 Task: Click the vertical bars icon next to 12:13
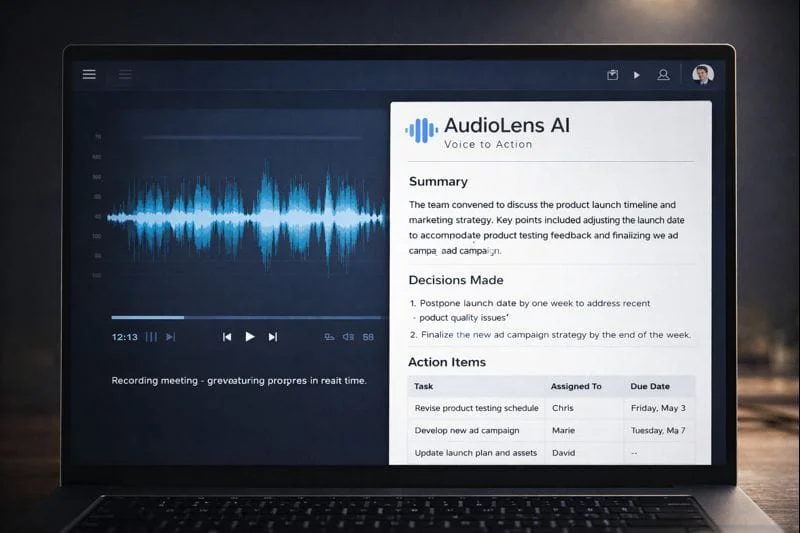[x=151, y=337]
